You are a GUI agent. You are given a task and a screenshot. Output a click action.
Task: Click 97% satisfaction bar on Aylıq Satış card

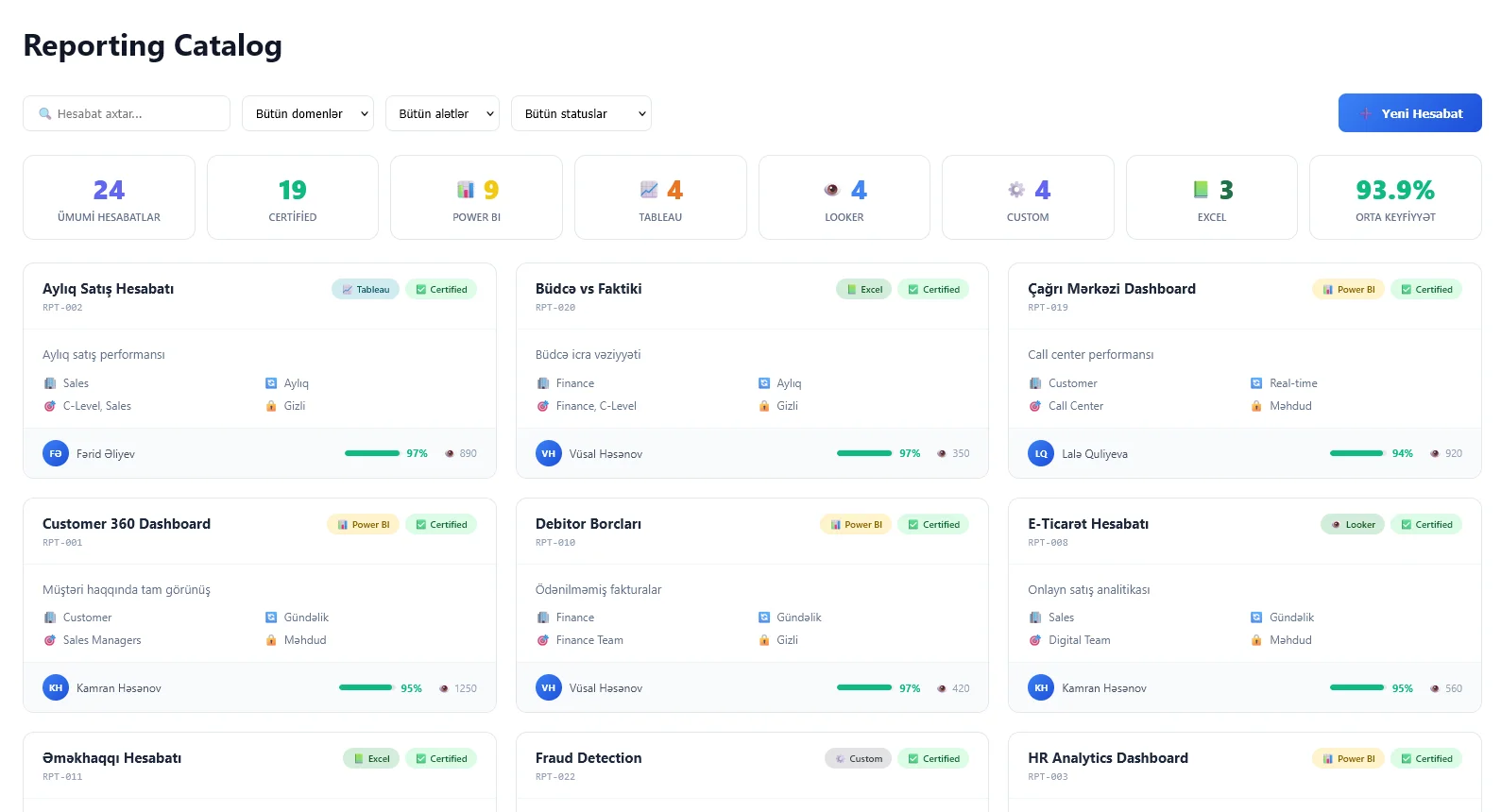pyautogui.click(x=372, y=453)
